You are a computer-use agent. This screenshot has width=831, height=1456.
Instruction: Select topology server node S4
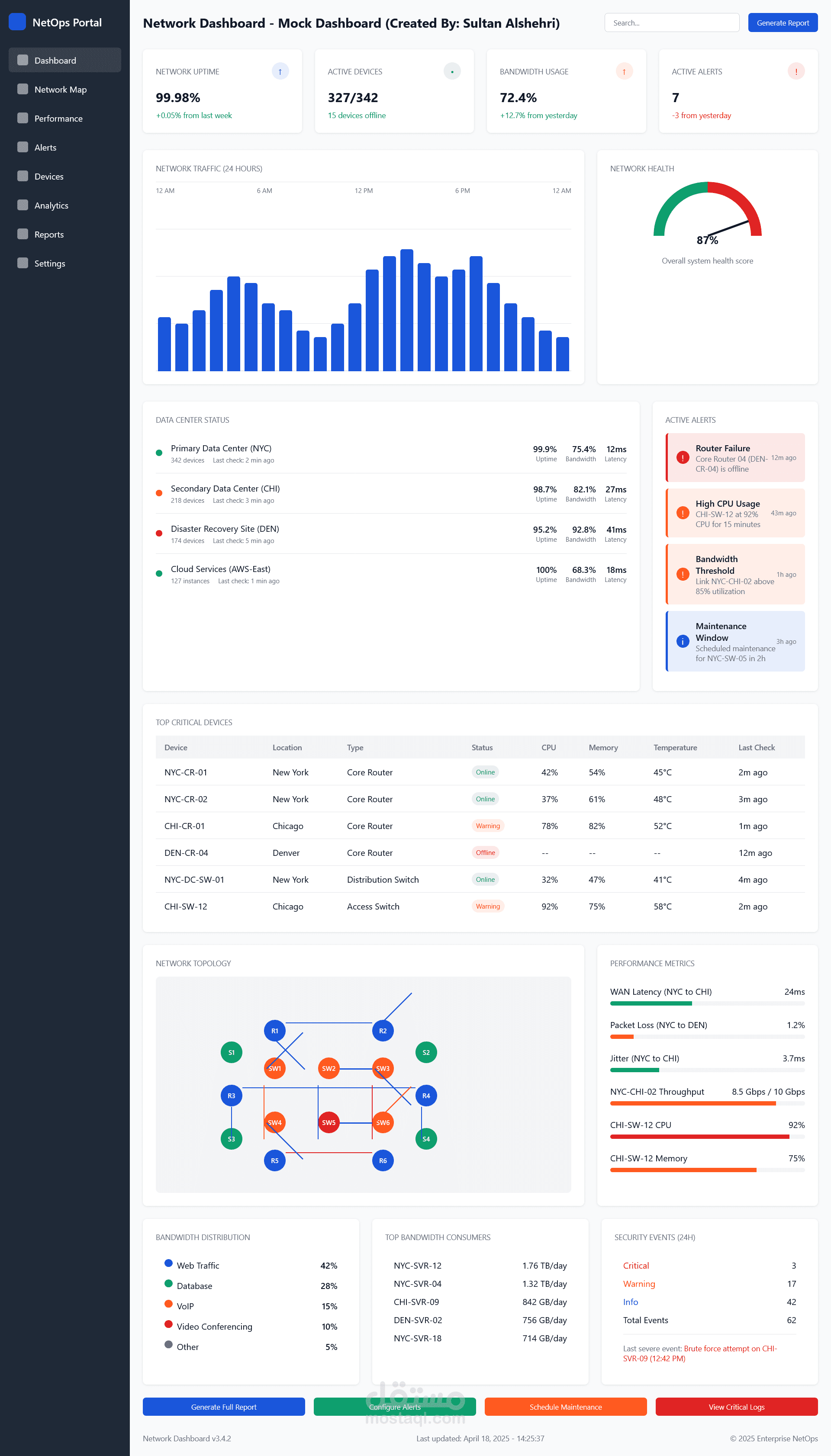pyautogui.click(x=426, y=1139)
